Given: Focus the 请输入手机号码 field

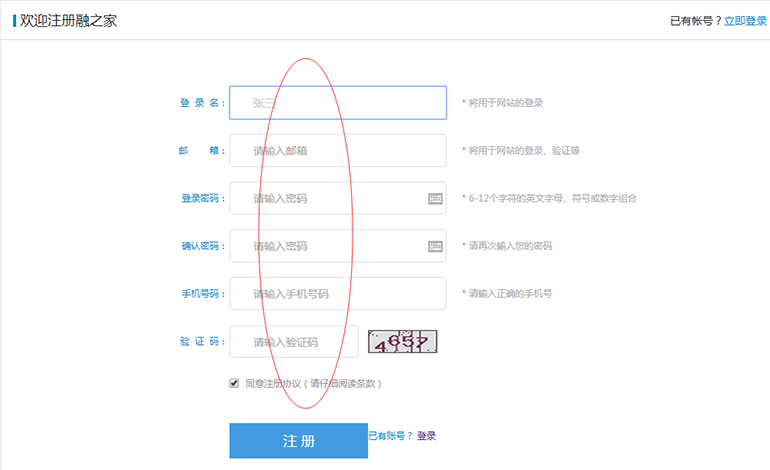Looking at the screenshot, I should tap(337, 294).
